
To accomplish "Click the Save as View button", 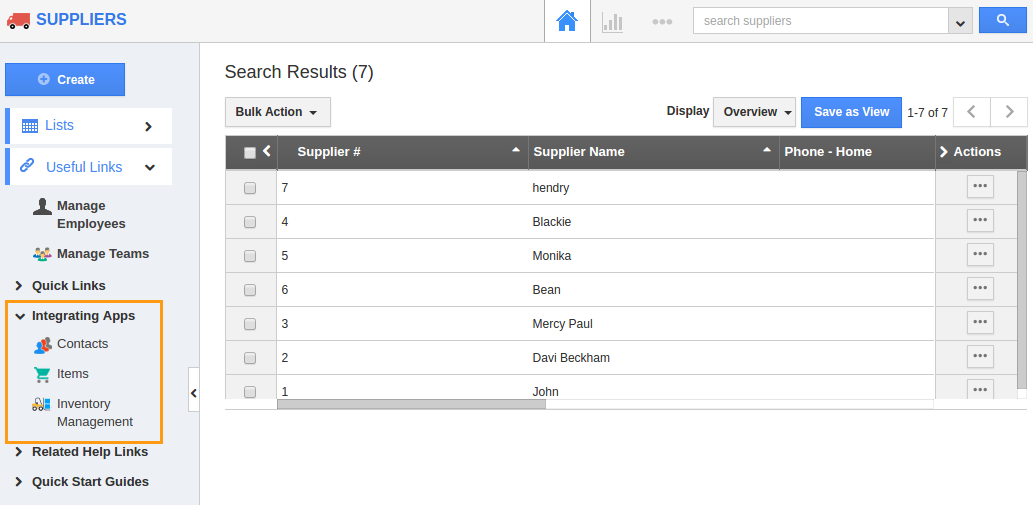I will [851, 112].
